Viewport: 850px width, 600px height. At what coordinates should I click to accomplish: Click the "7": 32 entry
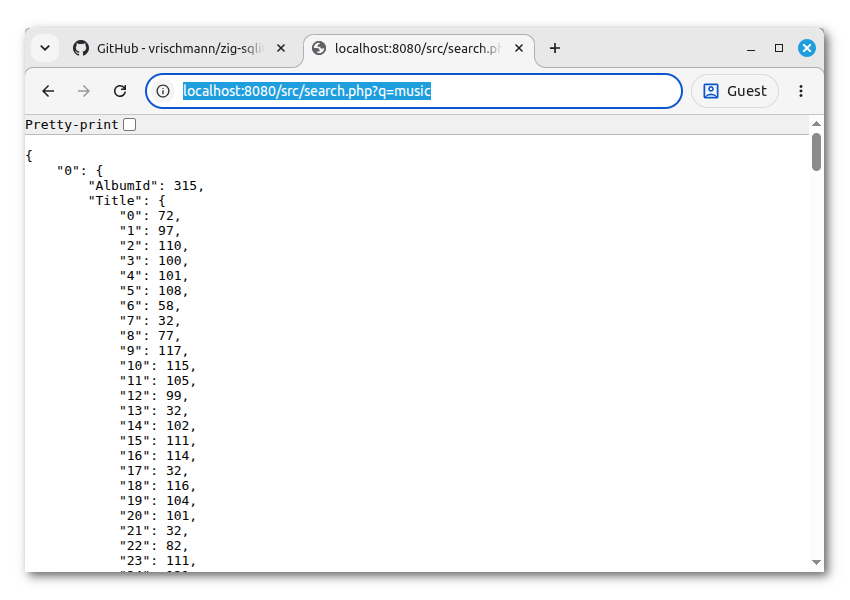click(x=150, y=321)
